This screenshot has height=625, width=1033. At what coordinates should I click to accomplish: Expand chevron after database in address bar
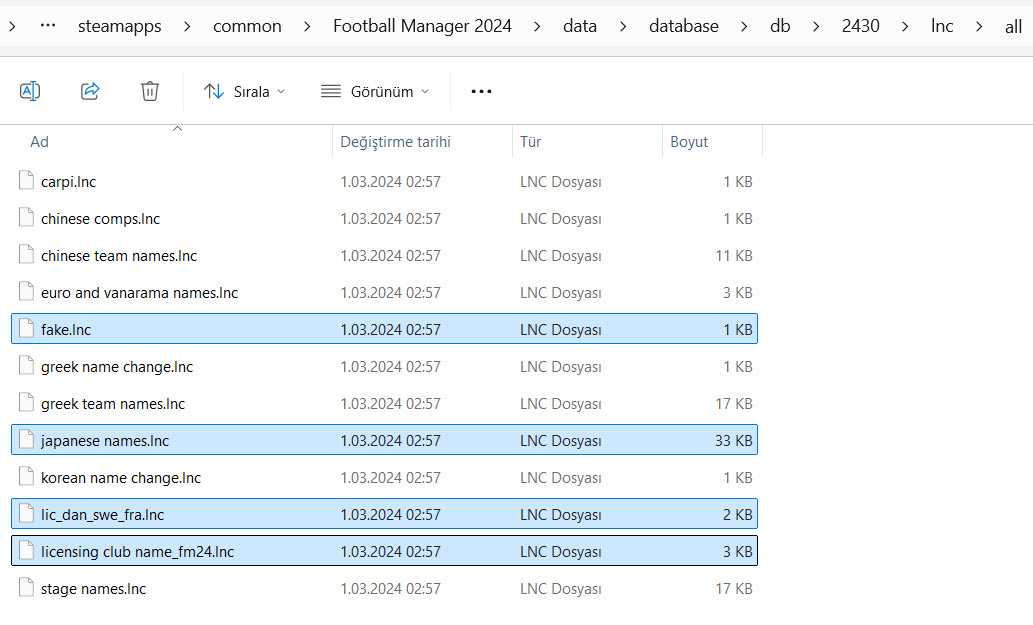[744, 26]
